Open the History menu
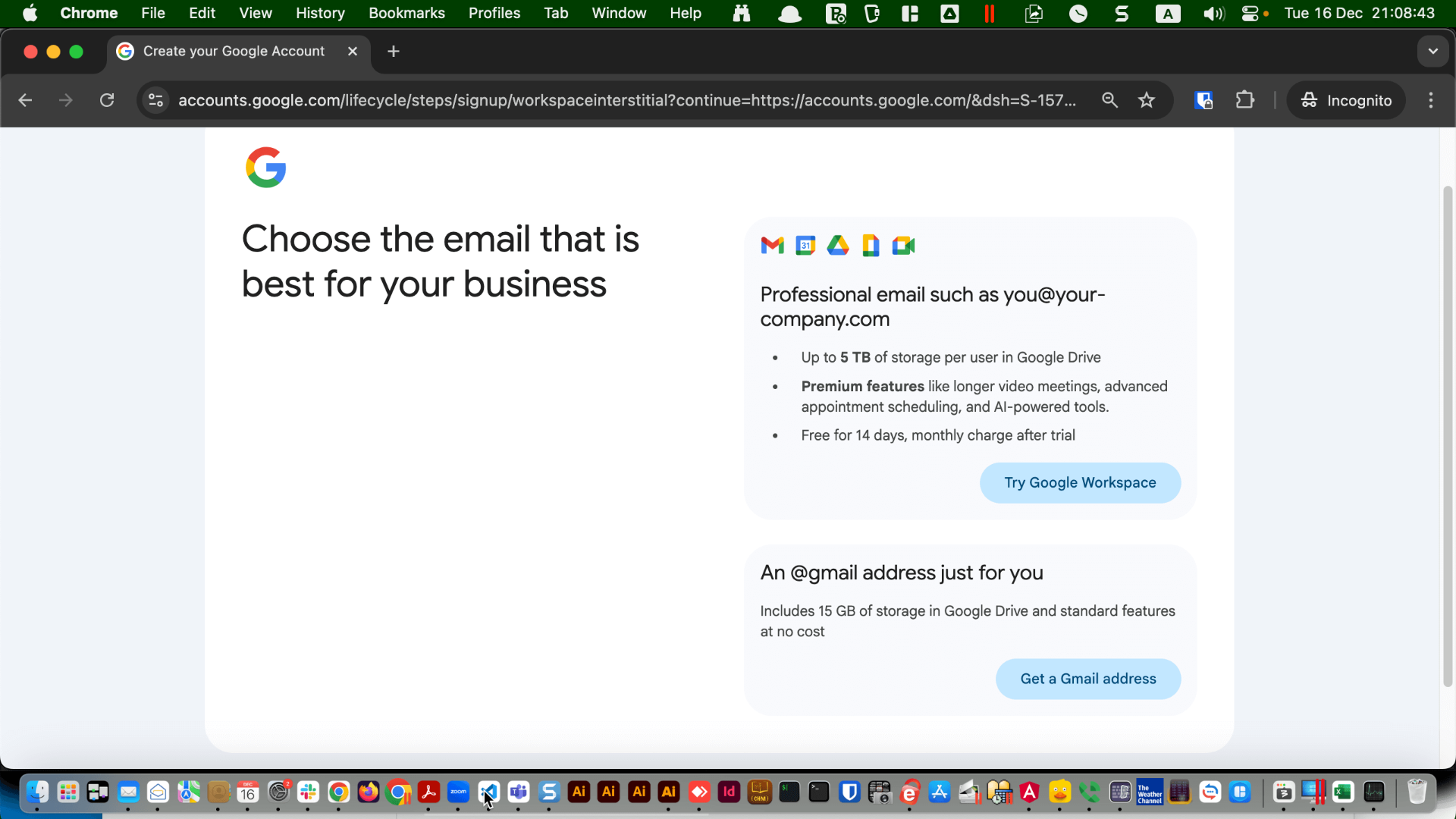Viewport: 1456px width, 819px height. pos(320,13)
